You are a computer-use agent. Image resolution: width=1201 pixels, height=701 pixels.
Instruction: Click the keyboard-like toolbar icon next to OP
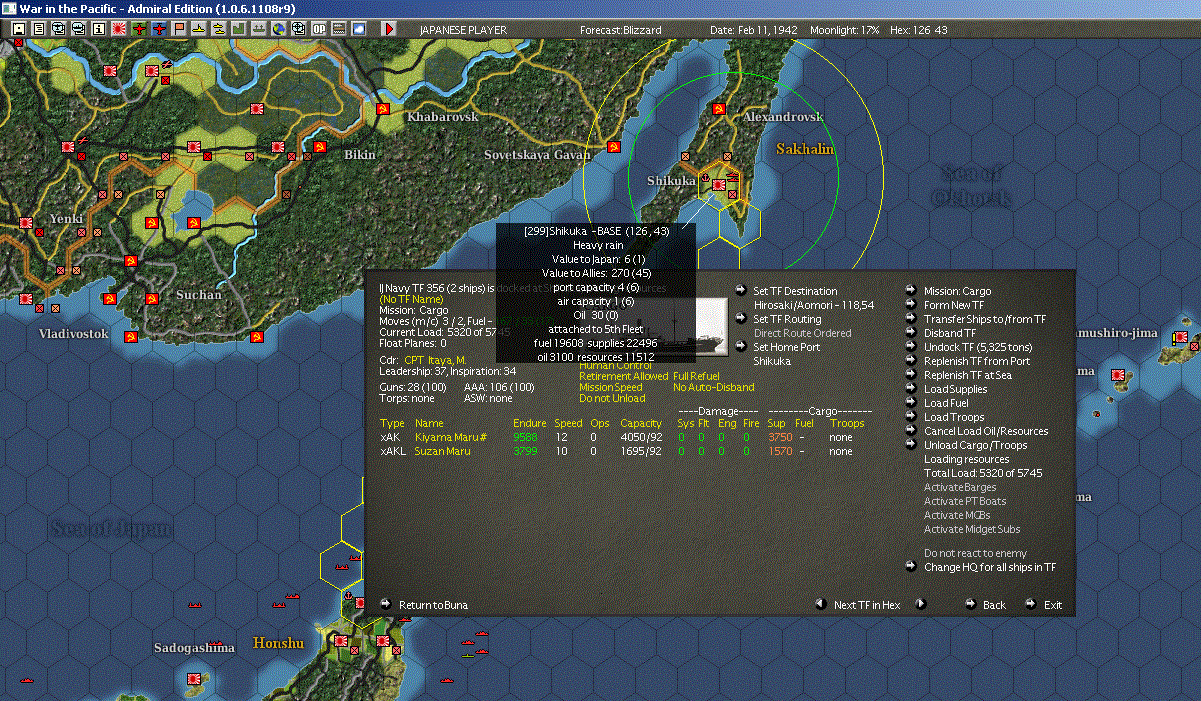pyautogui.click(x=340, y=30)
